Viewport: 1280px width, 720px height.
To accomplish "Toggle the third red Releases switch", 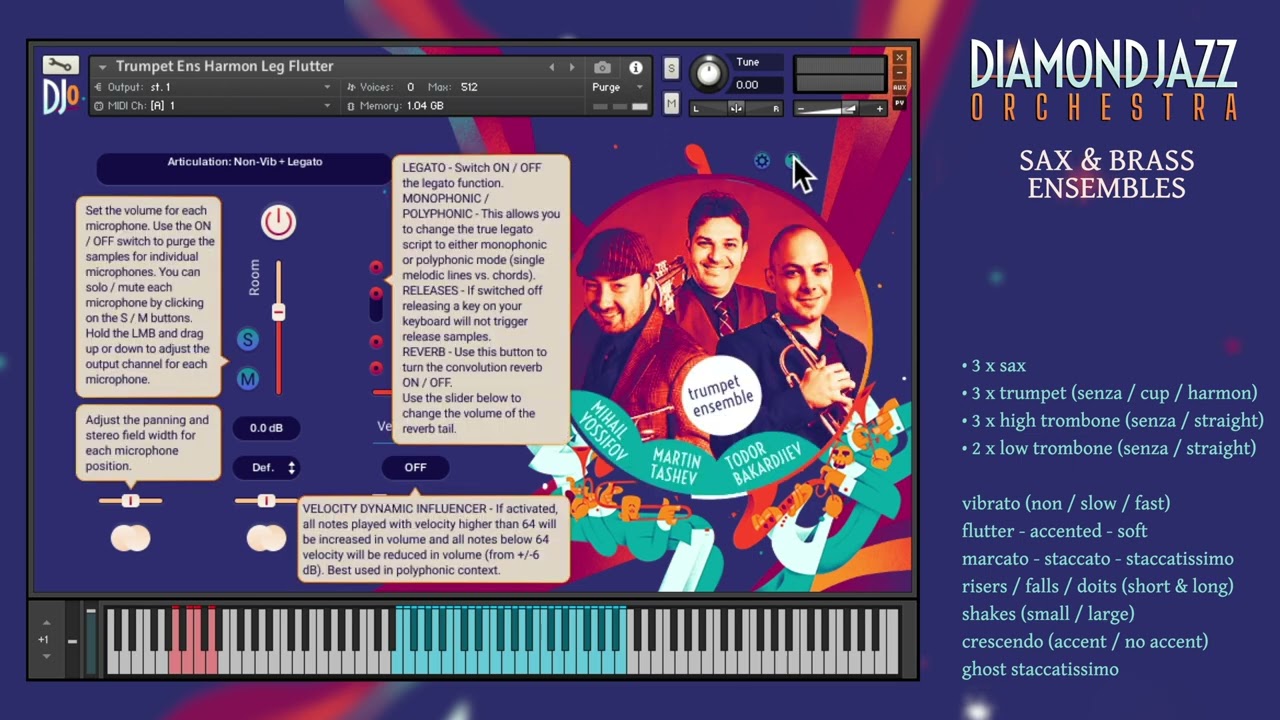I will 376,342.
